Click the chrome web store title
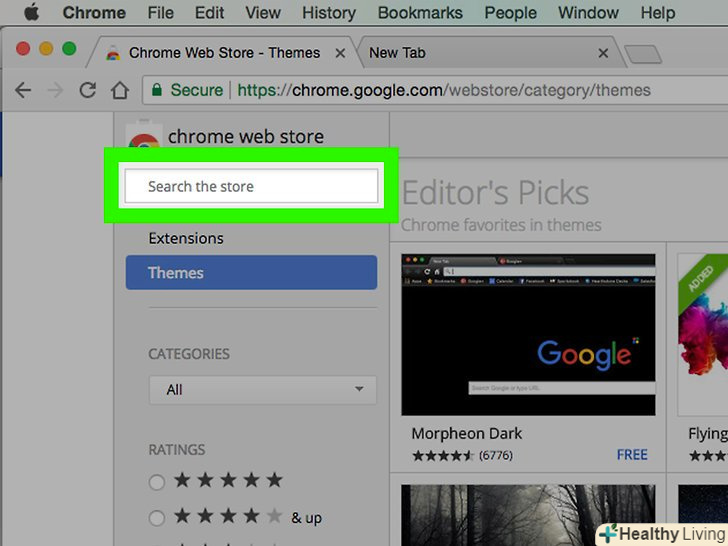728x546 pixels. point(246,136)
